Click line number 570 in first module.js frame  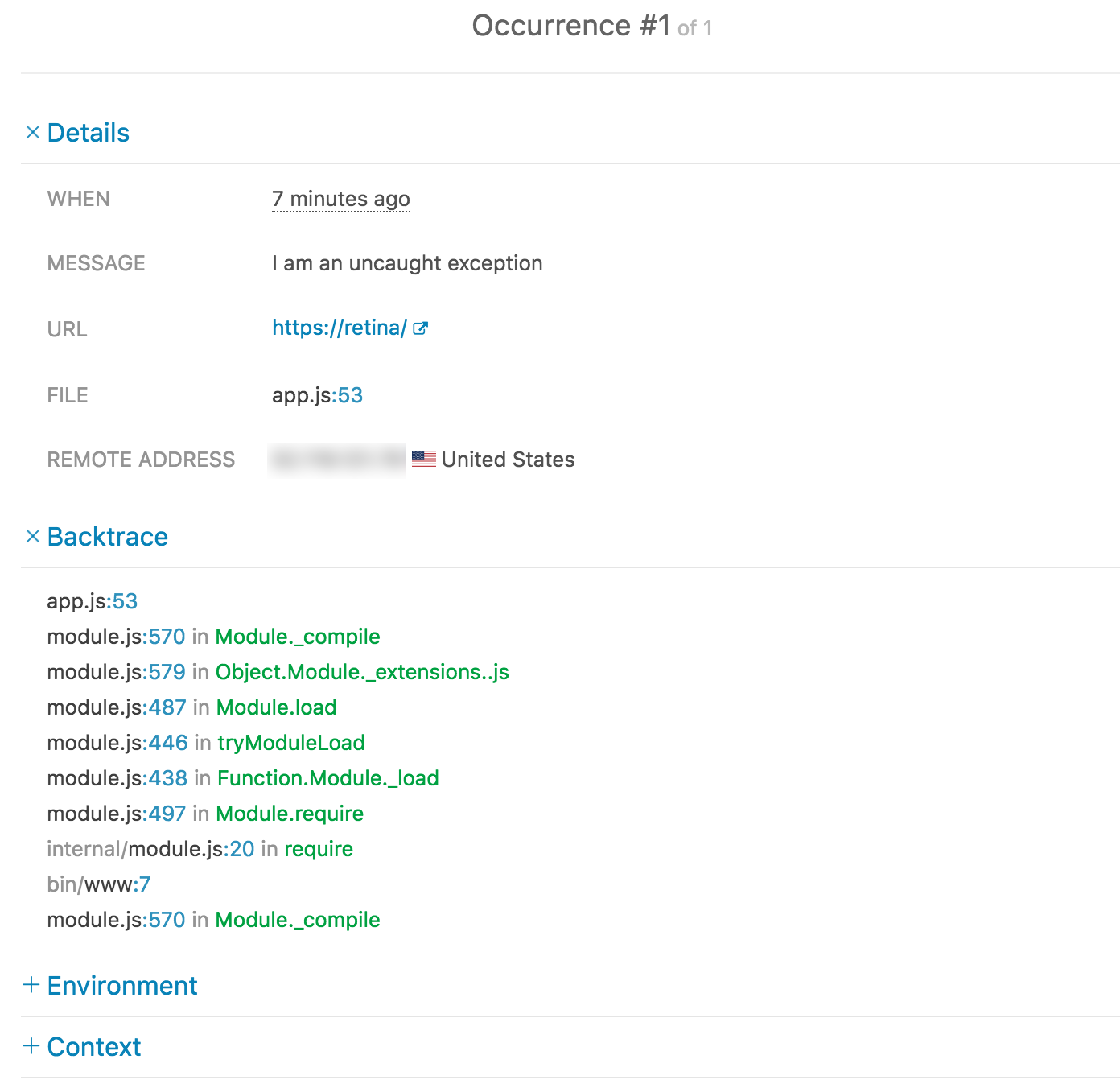click(167, 636)
